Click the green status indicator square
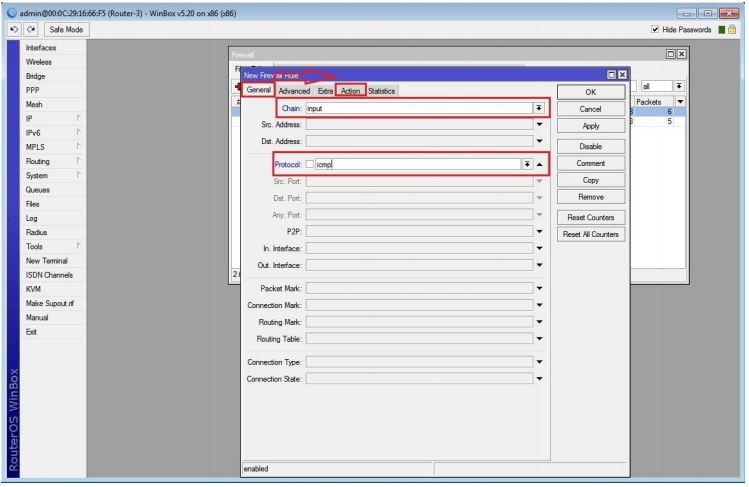 coord(720,30)
